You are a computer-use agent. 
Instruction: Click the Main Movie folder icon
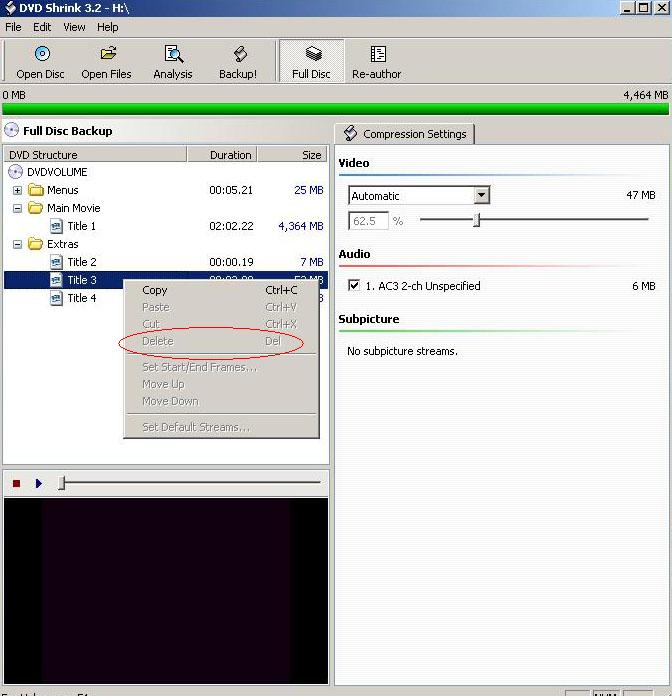coord(36,208)
